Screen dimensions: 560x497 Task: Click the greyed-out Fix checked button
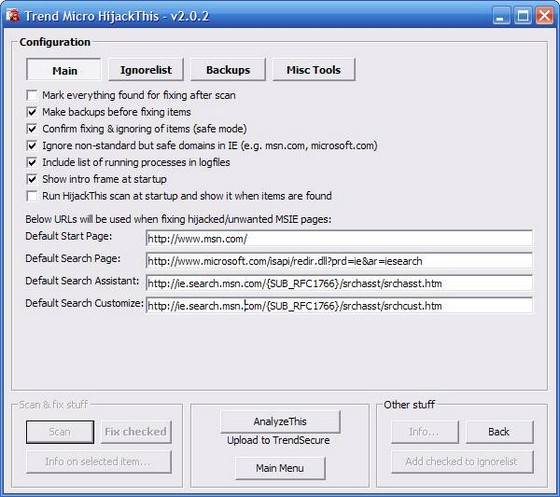(x=136, y=432)
